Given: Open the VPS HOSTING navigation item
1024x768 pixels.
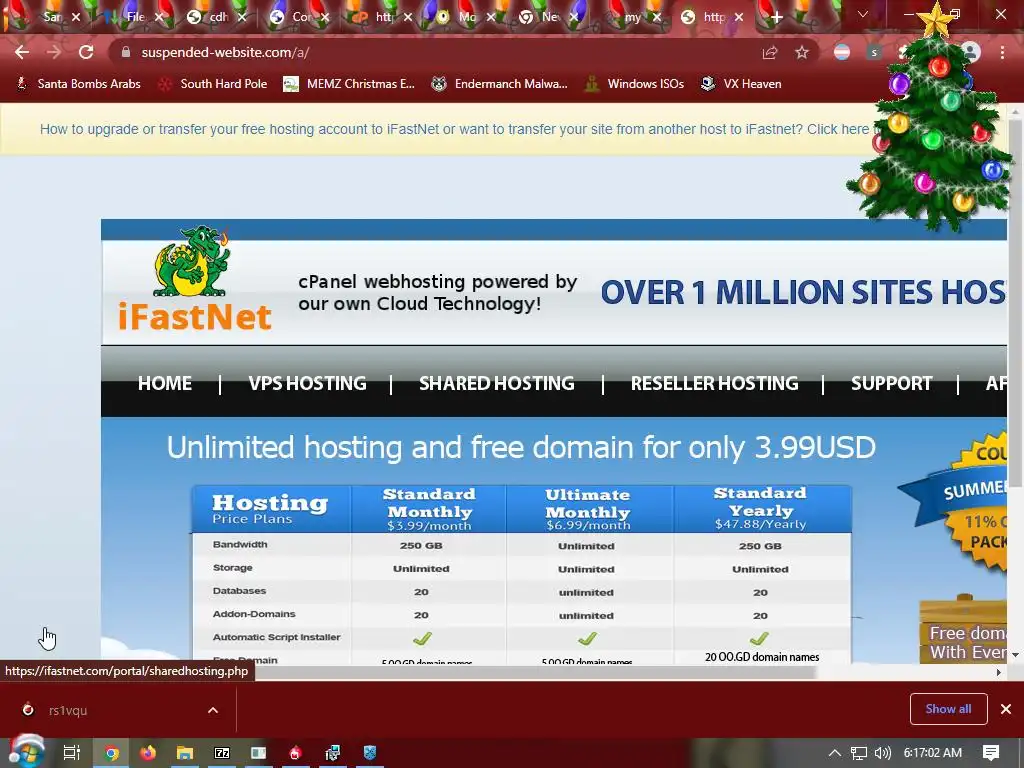Looking at the screenshot, I should click(x=308, y=383).
